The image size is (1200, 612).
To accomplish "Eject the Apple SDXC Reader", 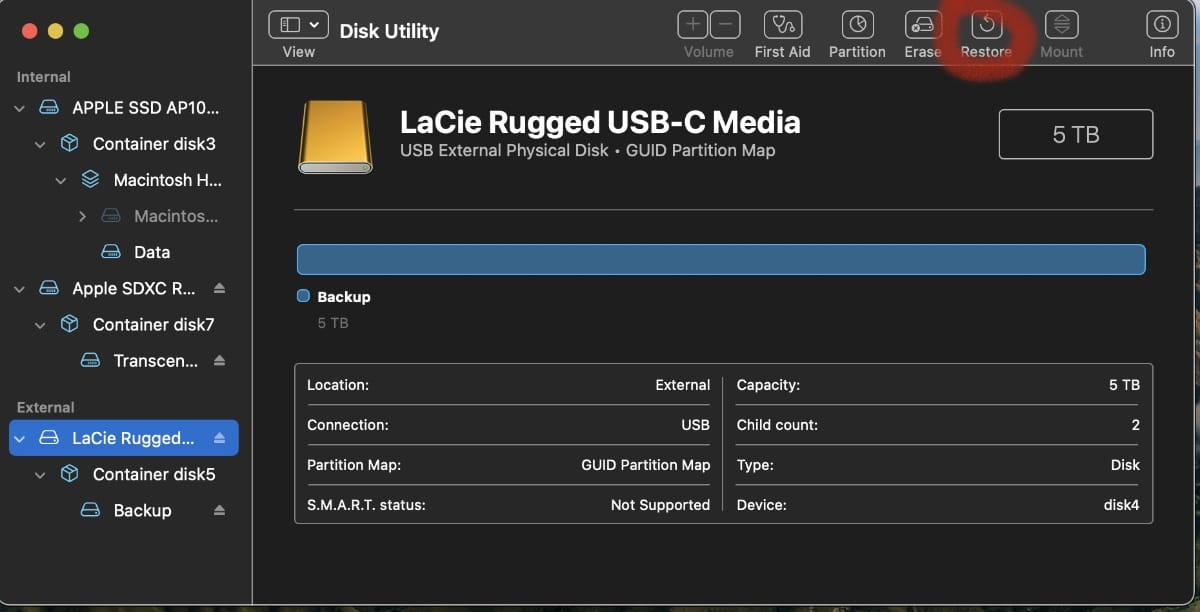I will click(220, 288).
